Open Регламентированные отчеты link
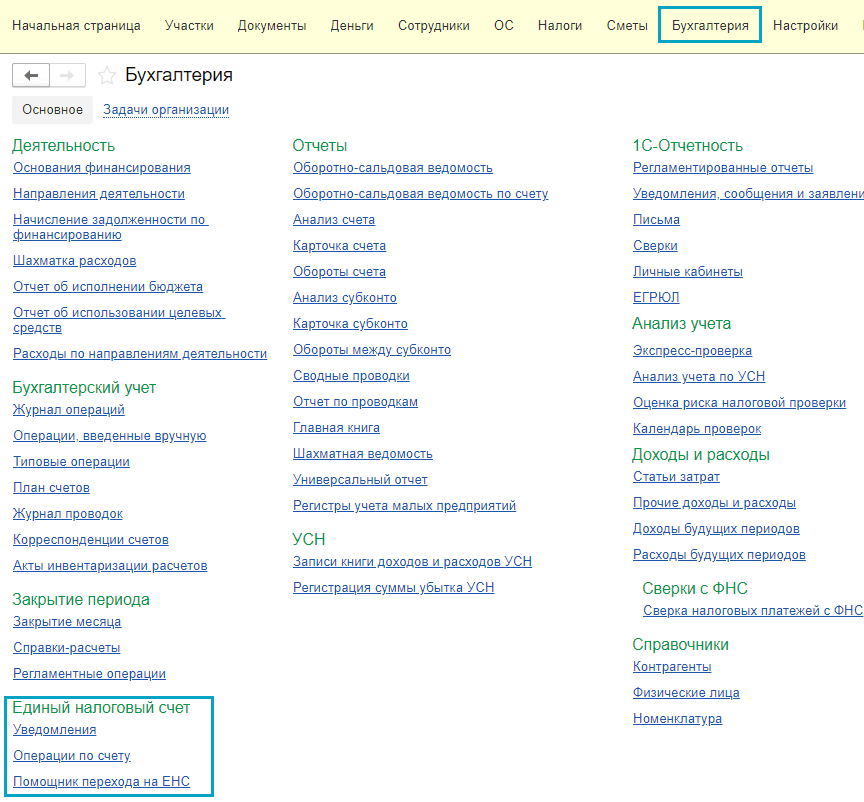The image size is (864, 802). (722, 168)
